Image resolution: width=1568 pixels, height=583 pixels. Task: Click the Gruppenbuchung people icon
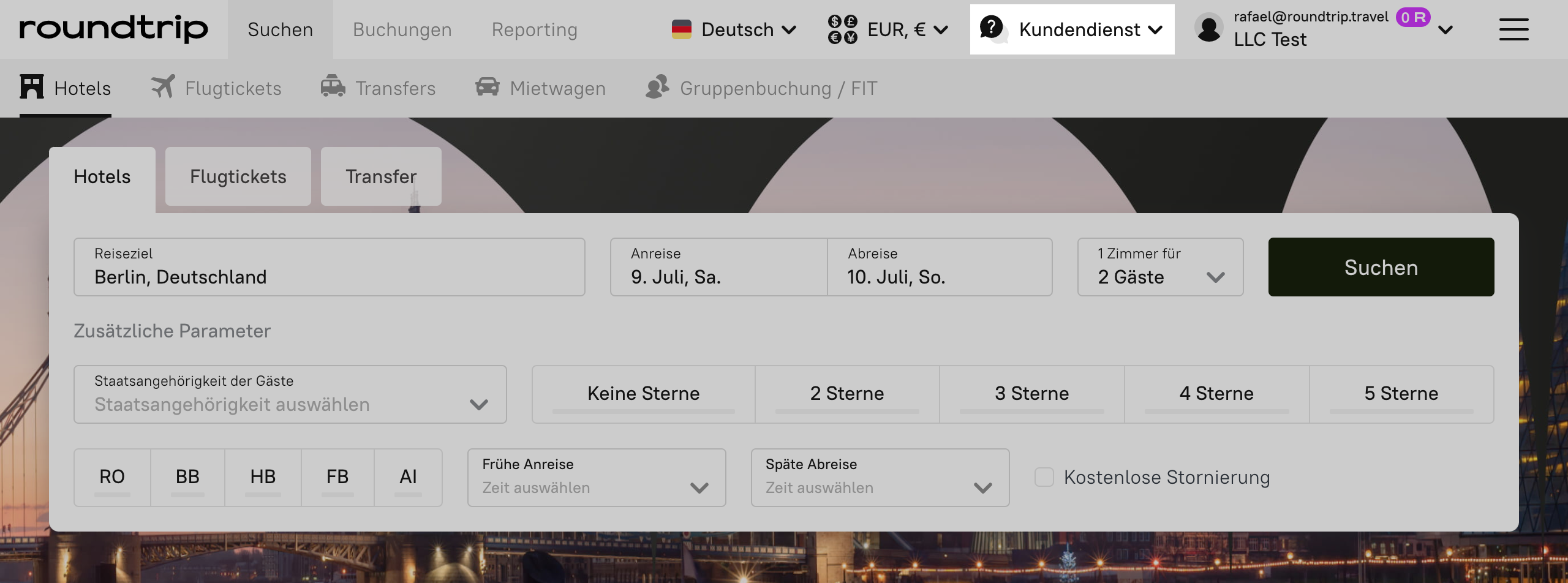tap(658, 87)
